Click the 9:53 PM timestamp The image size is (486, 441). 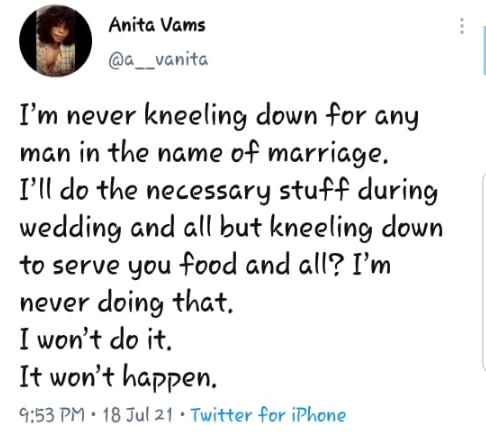(52, 415)
